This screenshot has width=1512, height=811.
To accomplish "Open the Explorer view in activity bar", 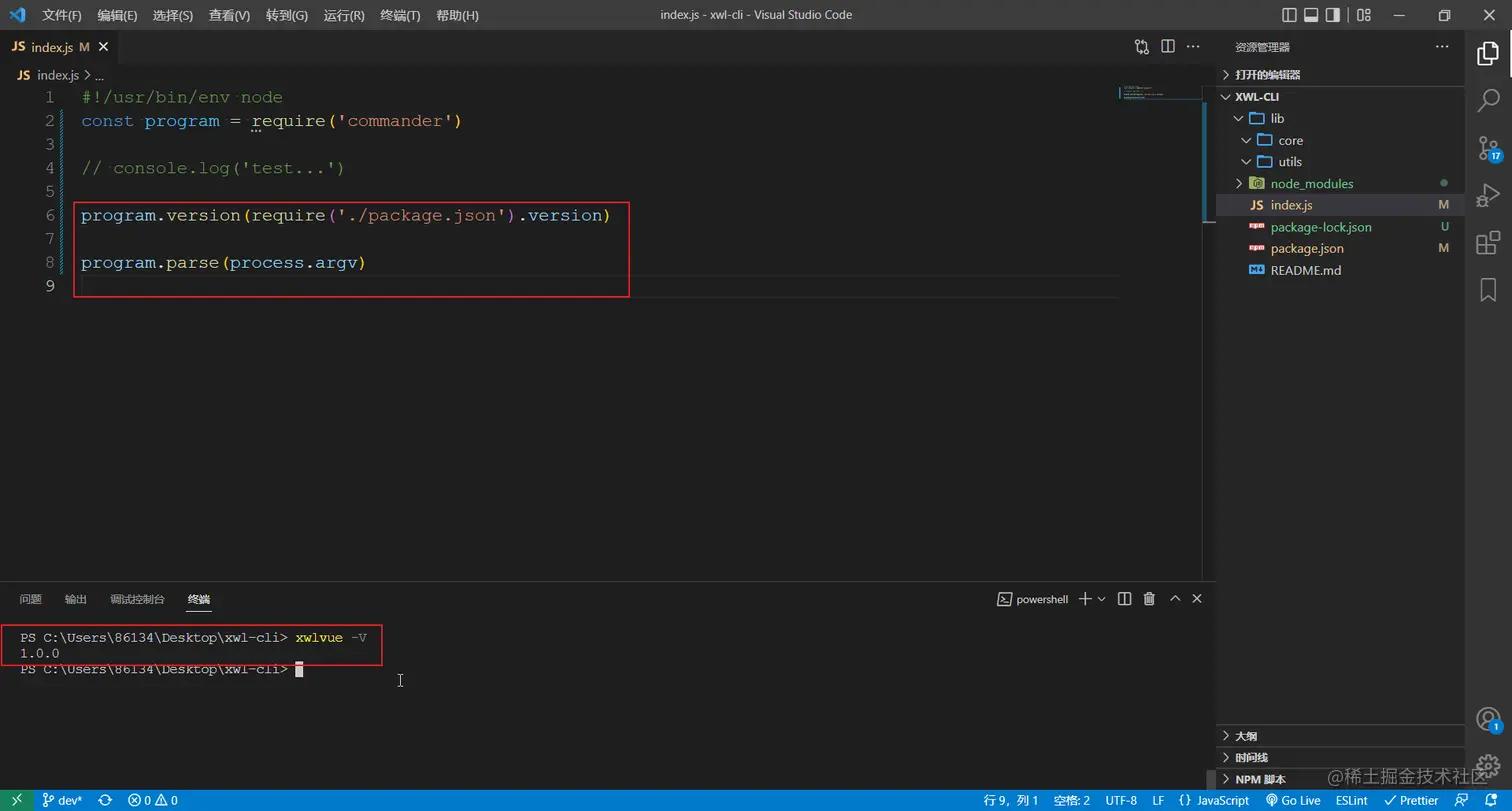I will (1488, 54).
